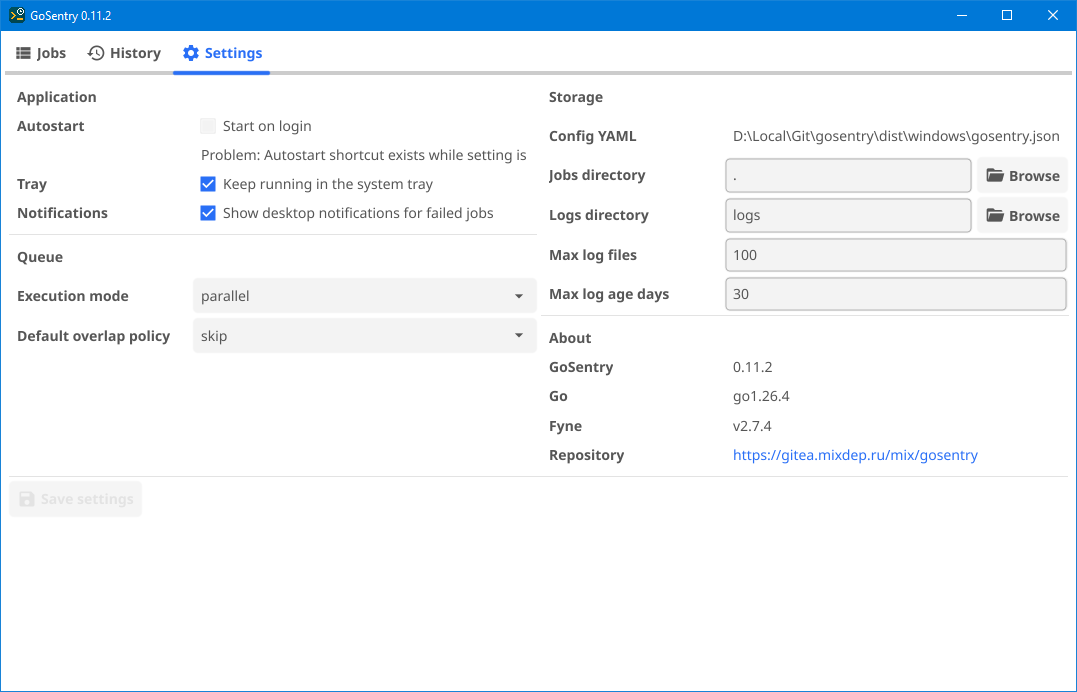Click the Save settings button
The width and height of the screenshot is (1077, 692).
[76, 499]
